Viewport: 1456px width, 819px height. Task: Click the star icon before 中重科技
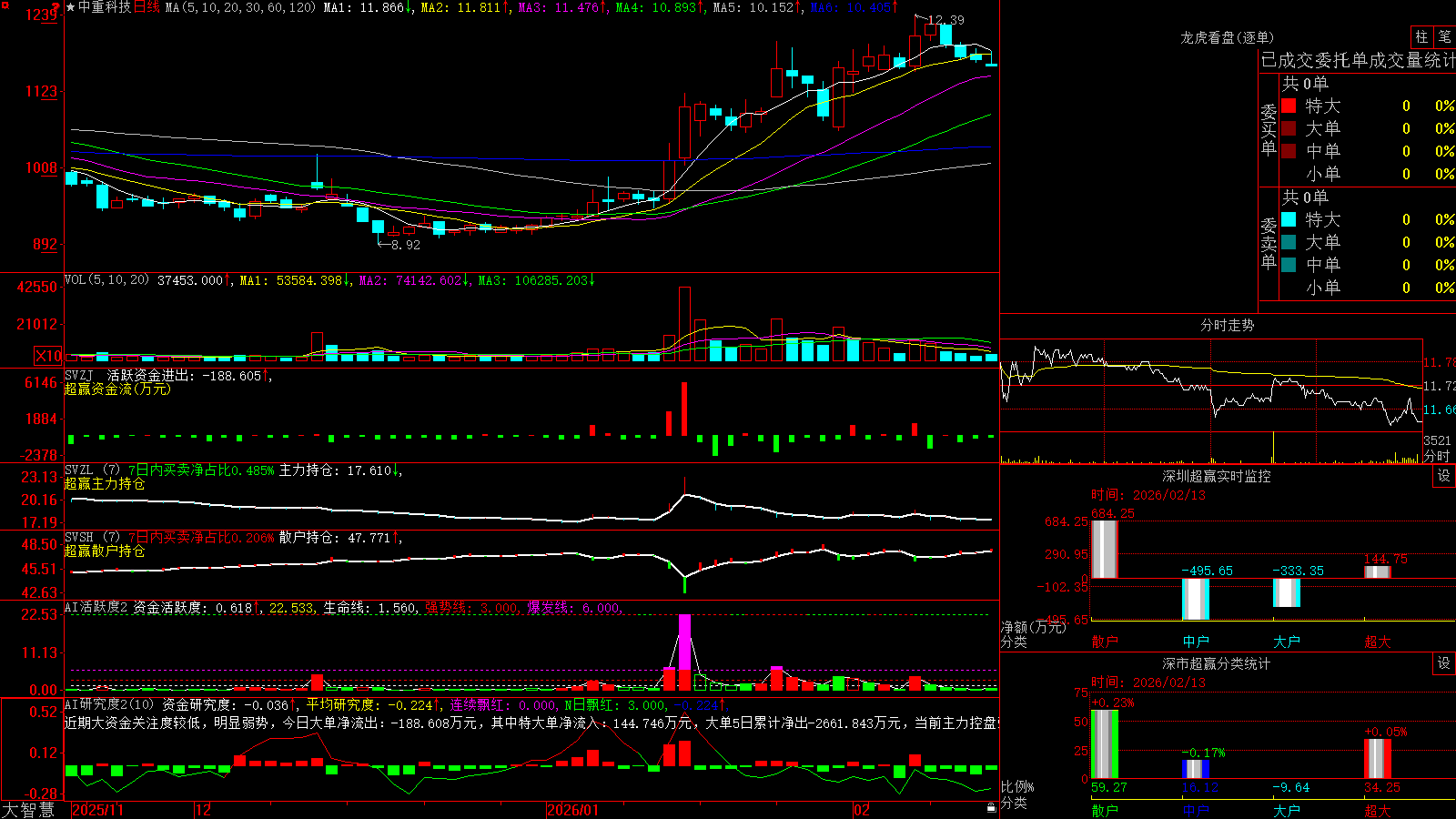[70, 7]
